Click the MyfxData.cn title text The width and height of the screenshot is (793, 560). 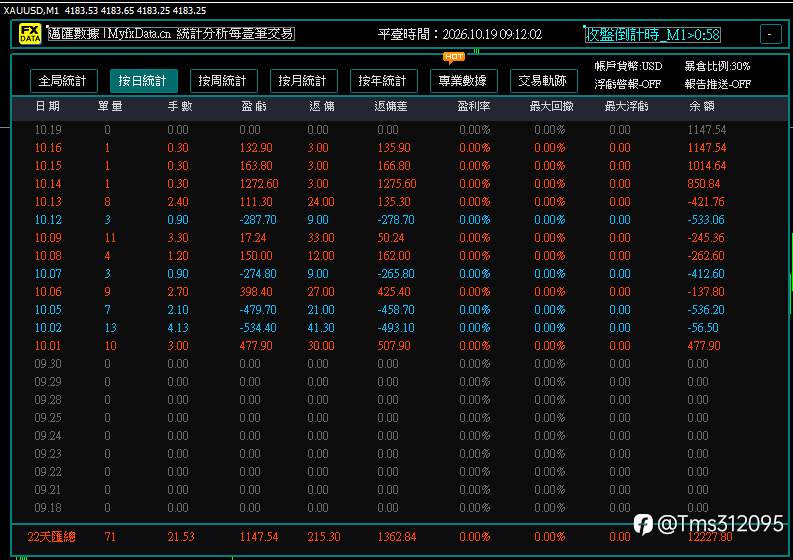(171, 34)
